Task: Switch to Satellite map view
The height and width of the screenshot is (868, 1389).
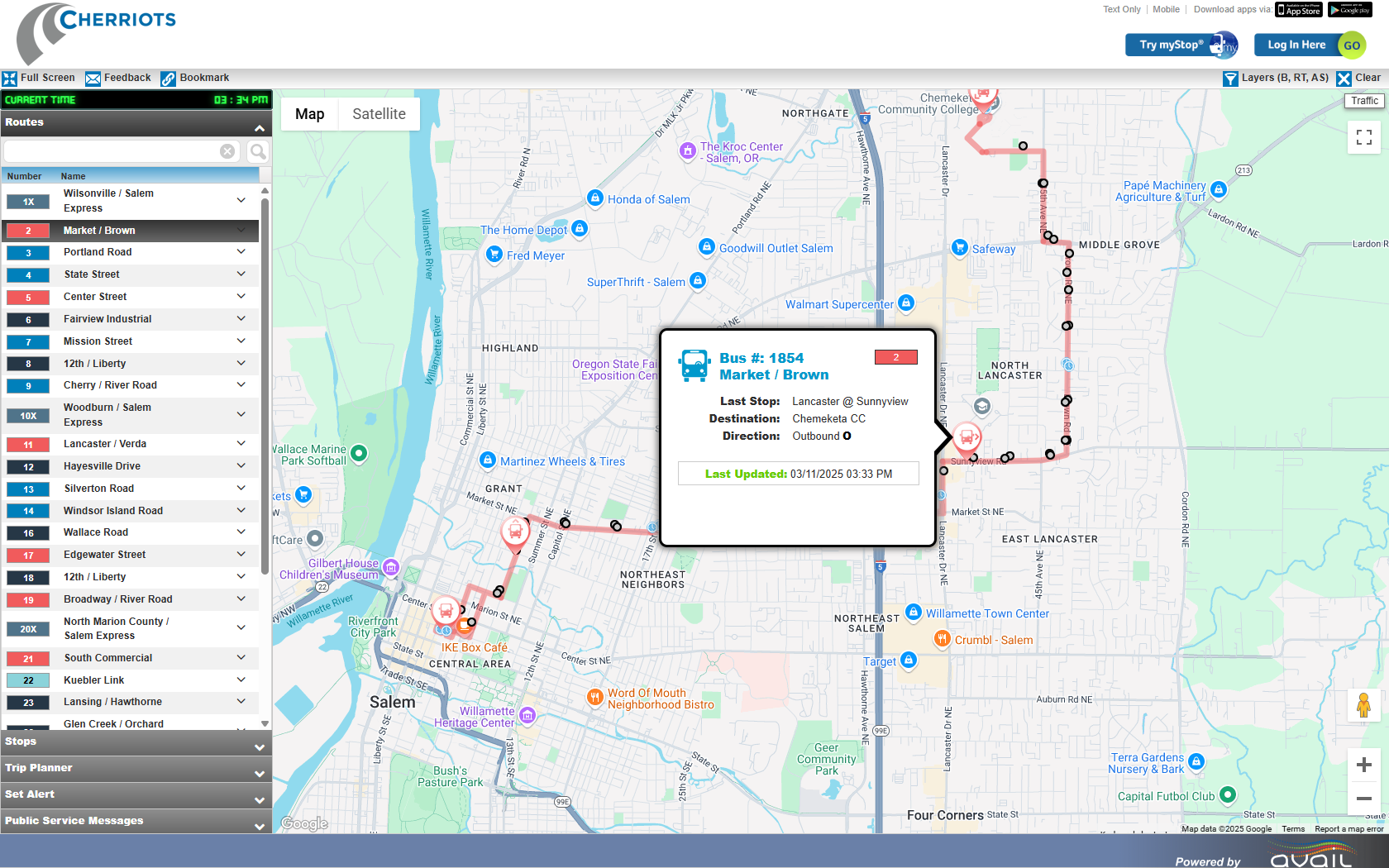Action: point(379,114)
